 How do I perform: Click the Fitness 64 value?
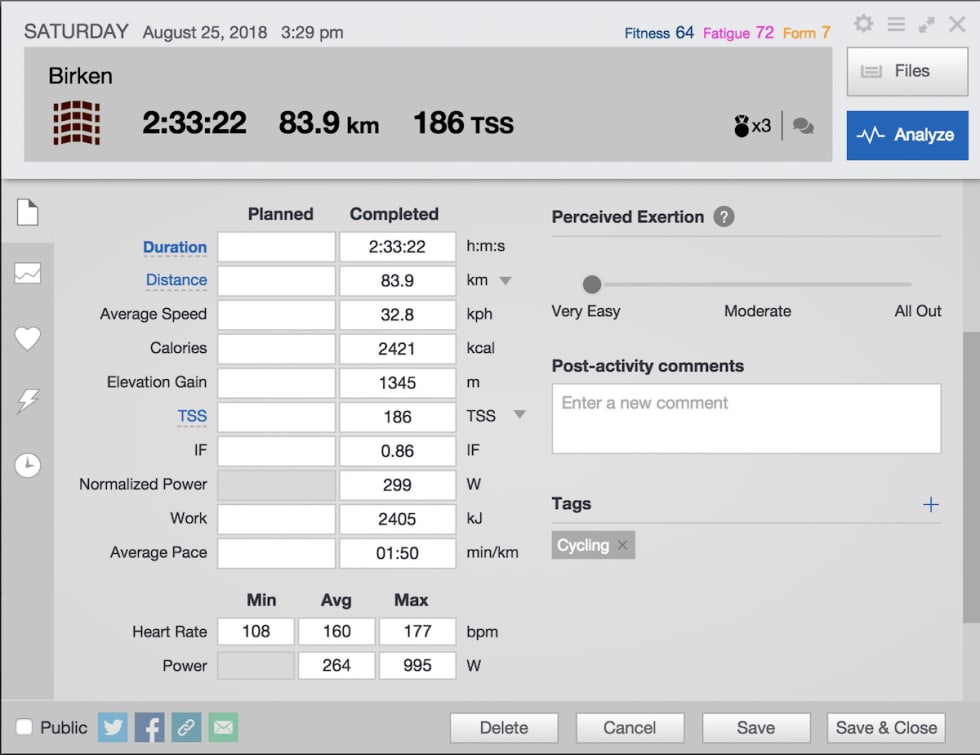point(659,33)
